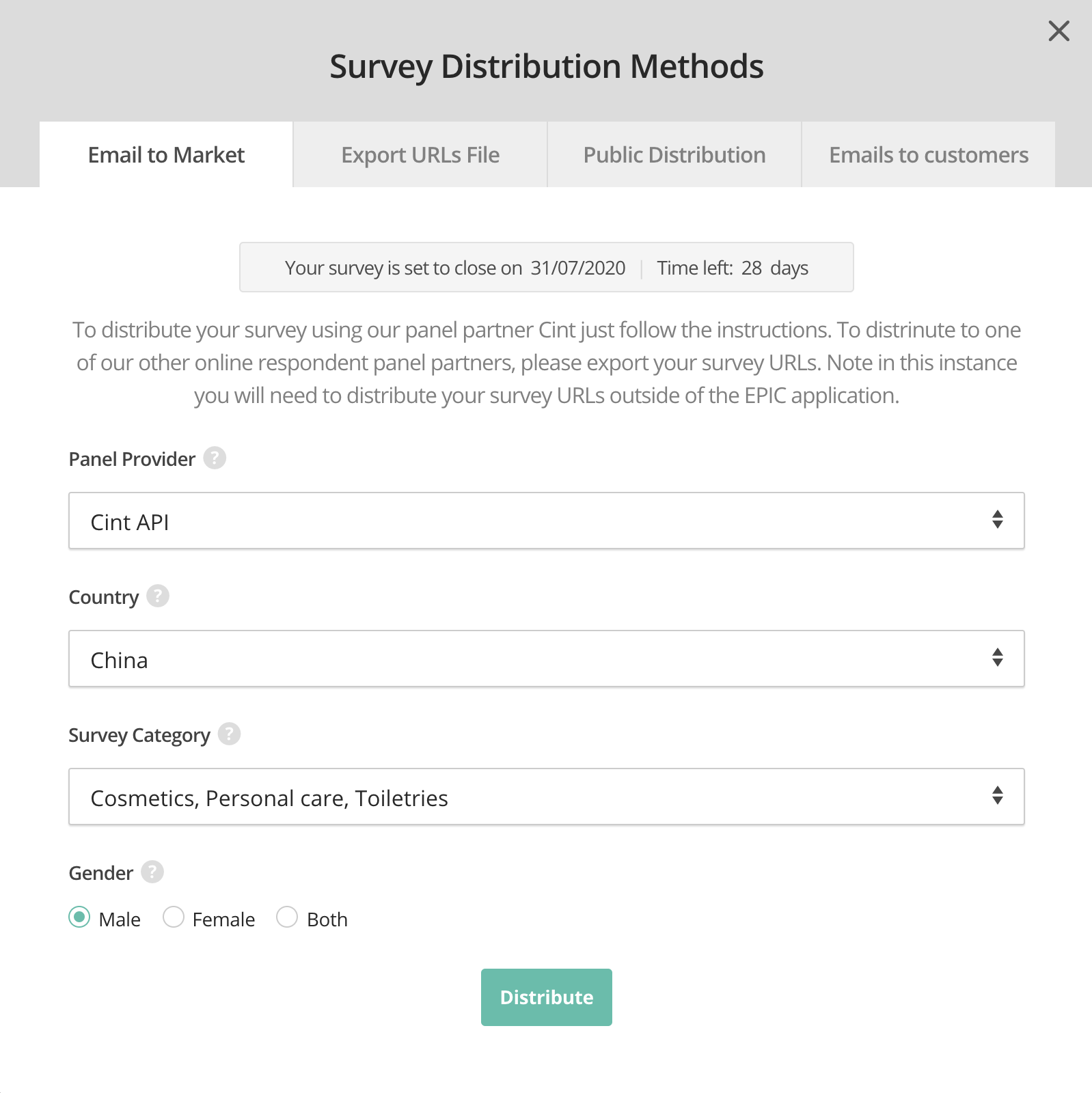Open the Panel Provider dropdown showing Cint API

pyautogui.click(x=546, y=521)
